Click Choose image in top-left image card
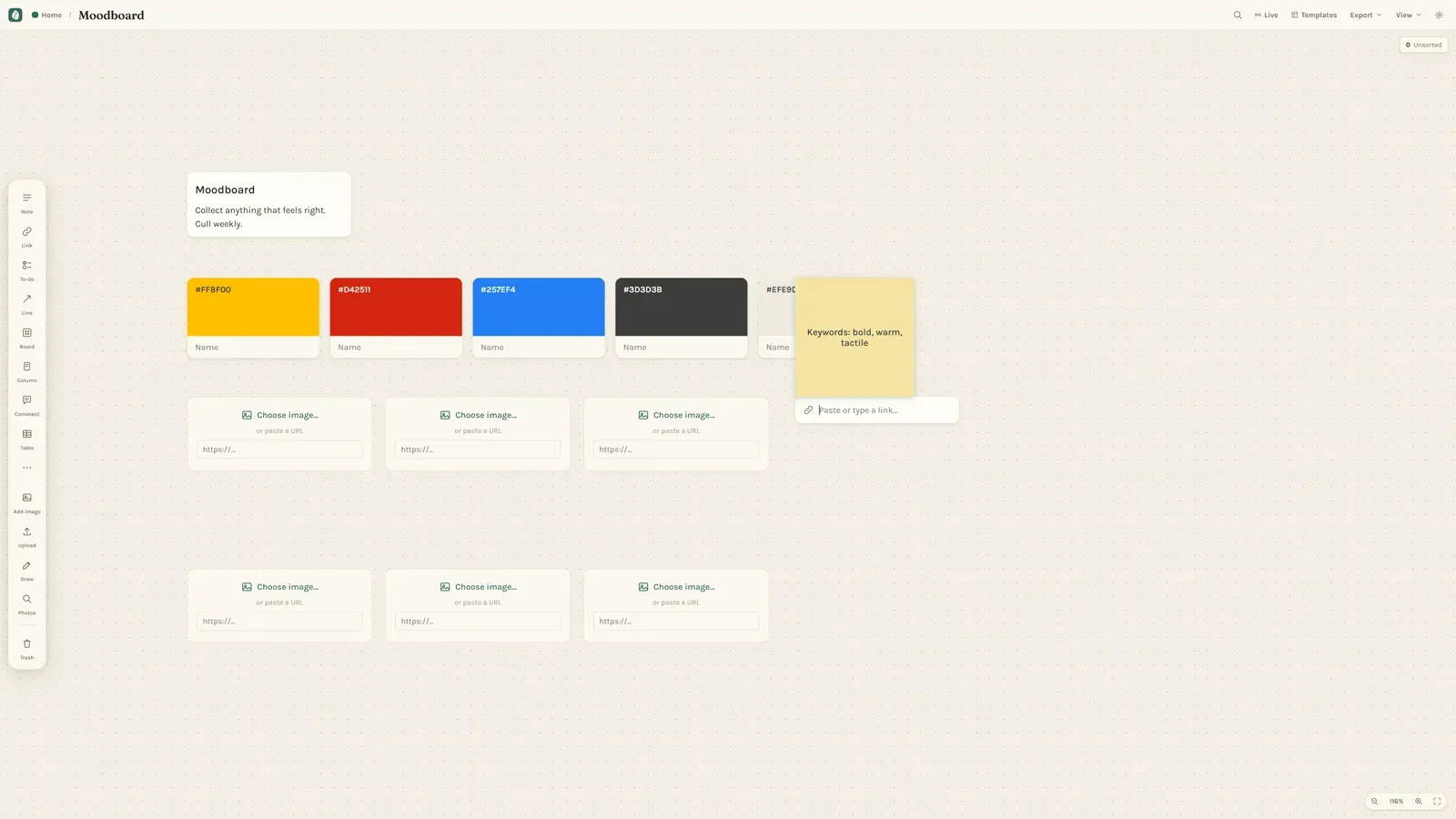1456x819 pixels. click(280, 415)
